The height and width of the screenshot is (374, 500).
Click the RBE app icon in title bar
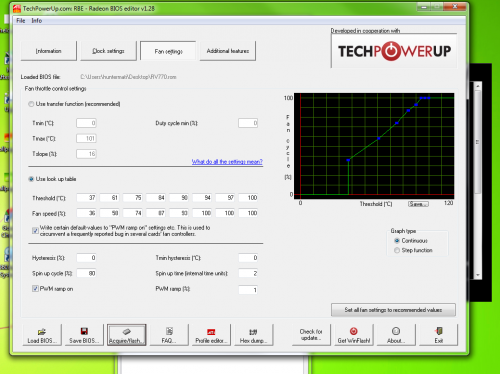point(17,9)
